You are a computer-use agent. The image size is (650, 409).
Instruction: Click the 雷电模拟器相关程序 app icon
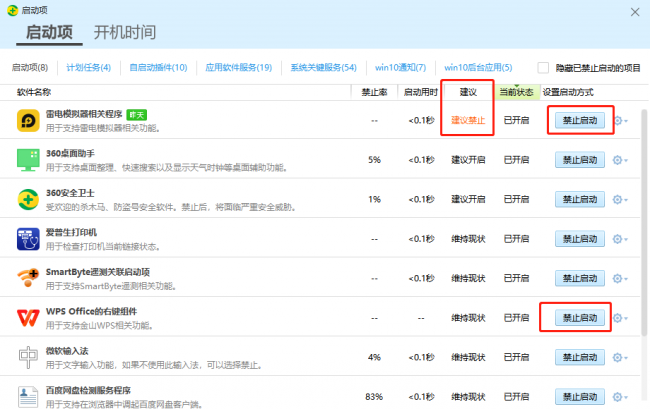pos(28,121)
